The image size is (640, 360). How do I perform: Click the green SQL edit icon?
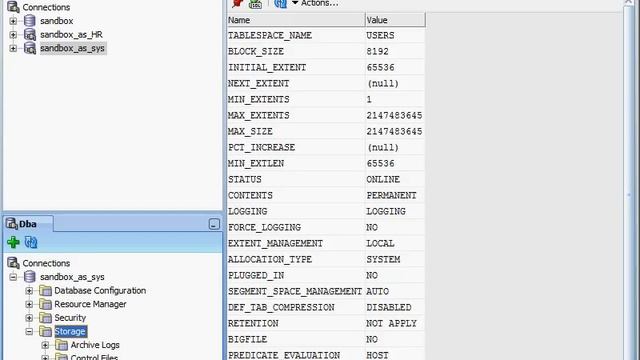point(256,4)
